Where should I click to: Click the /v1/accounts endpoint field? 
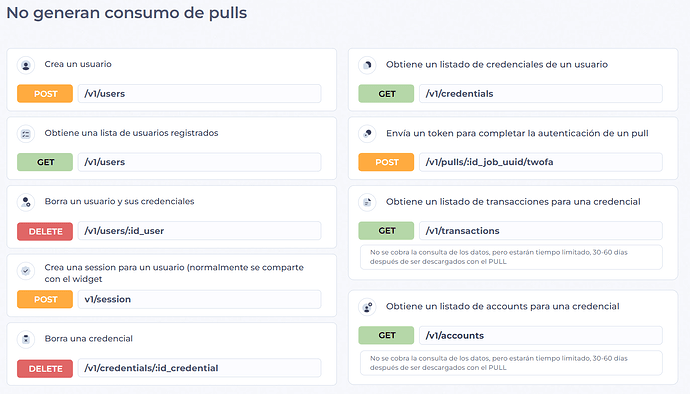(540, 335)
